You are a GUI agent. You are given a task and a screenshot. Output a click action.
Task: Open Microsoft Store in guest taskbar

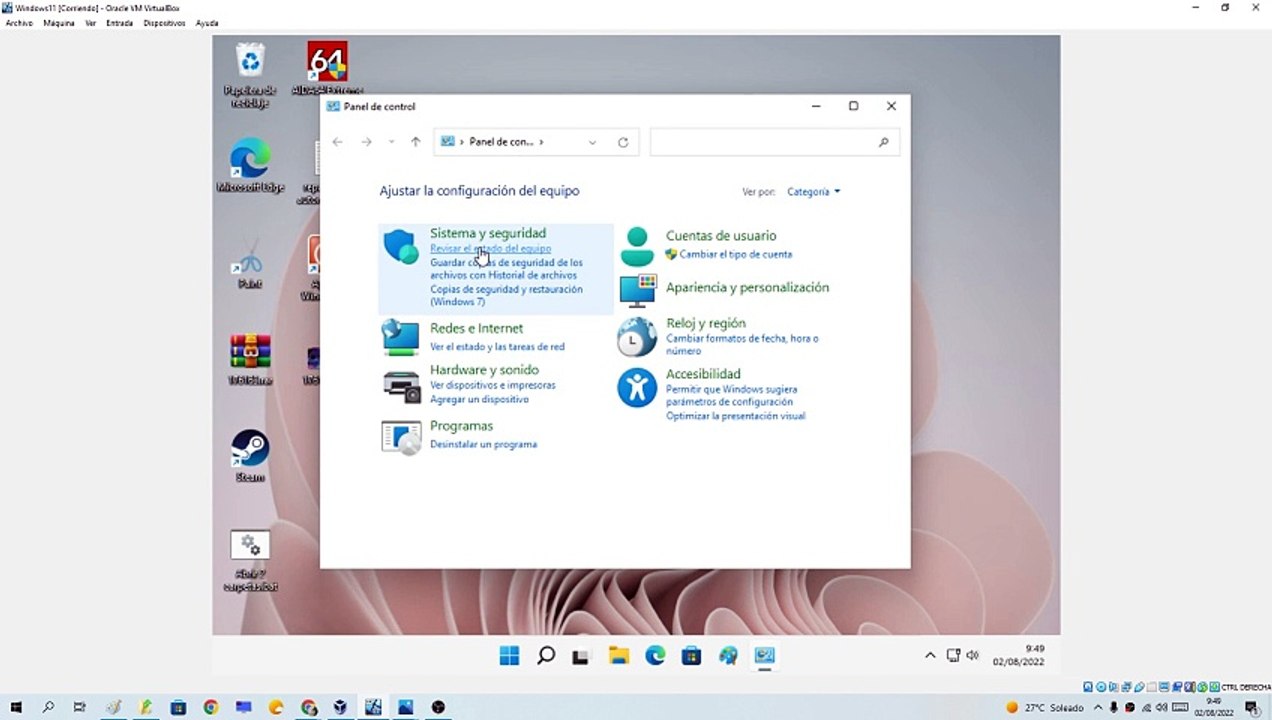click(x=691, y=656)
